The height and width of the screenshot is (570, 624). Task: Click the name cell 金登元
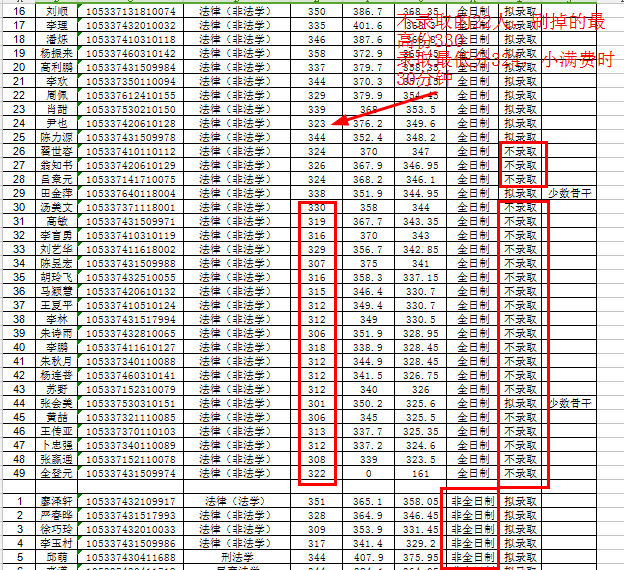click(56, 473)
